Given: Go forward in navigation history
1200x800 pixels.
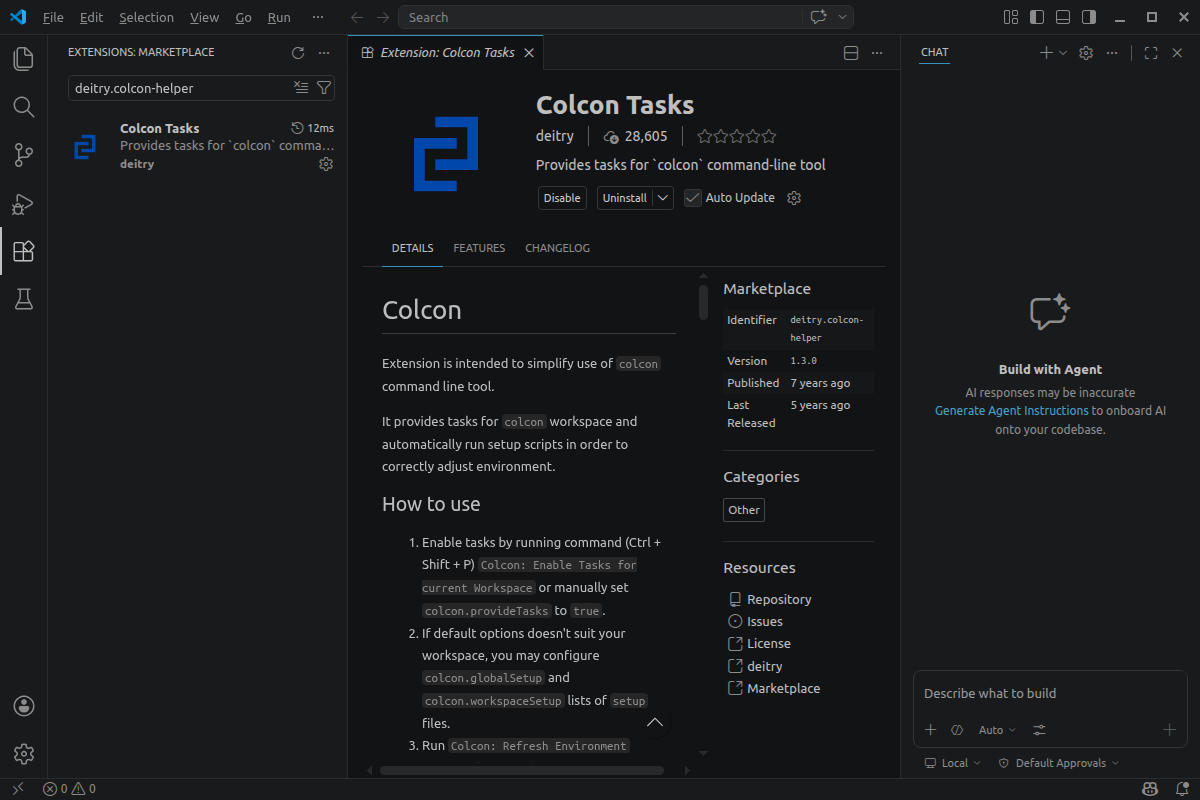Looking at the screenshot, I should coord(383,17).
